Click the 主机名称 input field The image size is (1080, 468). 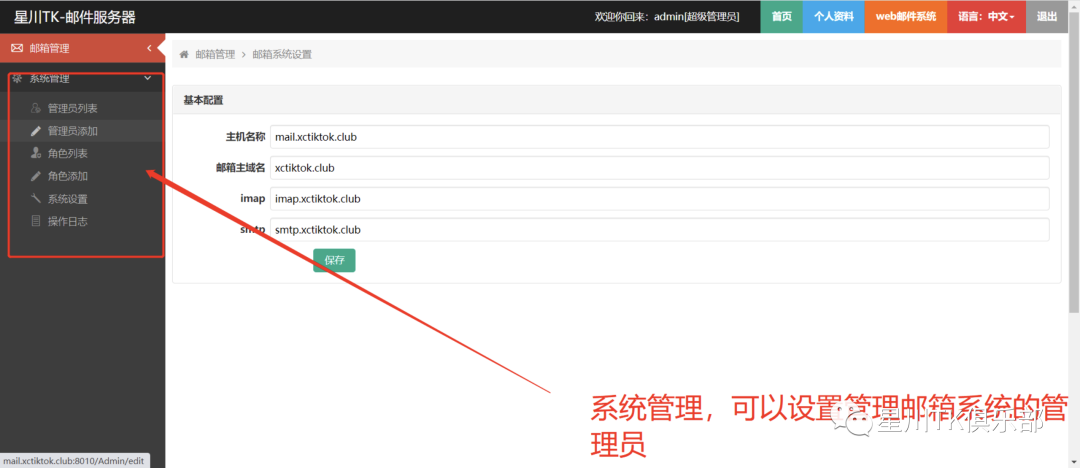tap(659, 136)
